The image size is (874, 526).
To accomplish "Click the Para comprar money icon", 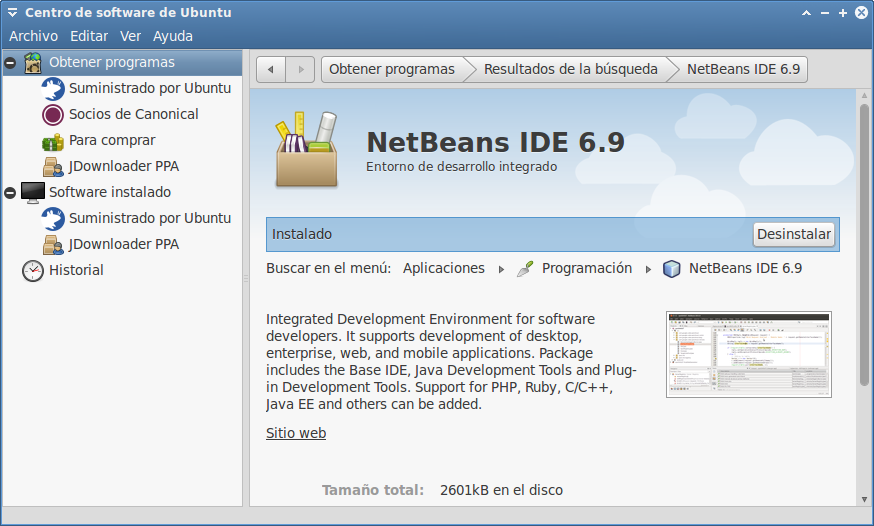I will 53,142.
